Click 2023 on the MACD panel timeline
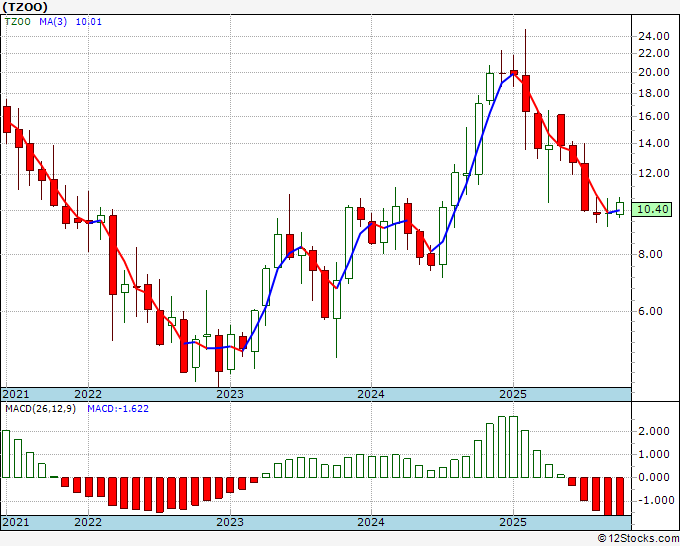 pos(230,523)
